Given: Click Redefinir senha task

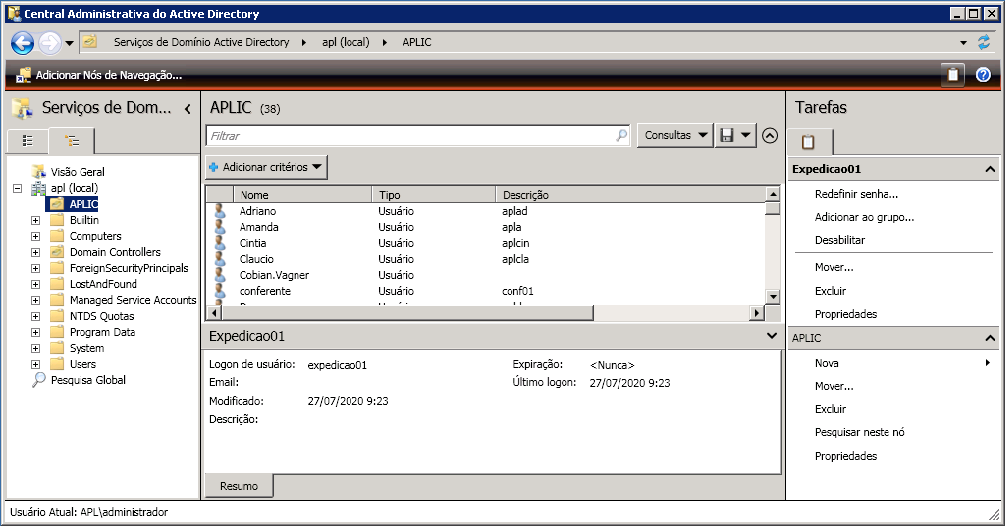Looking at the screenshot, I should pos(856,194).
